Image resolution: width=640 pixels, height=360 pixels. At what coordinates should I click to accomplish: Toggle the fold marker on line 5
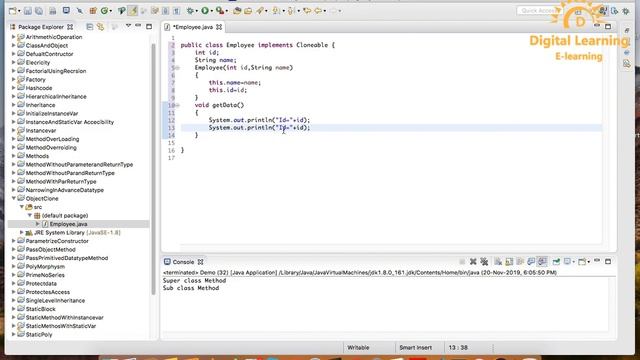point(178,68)
